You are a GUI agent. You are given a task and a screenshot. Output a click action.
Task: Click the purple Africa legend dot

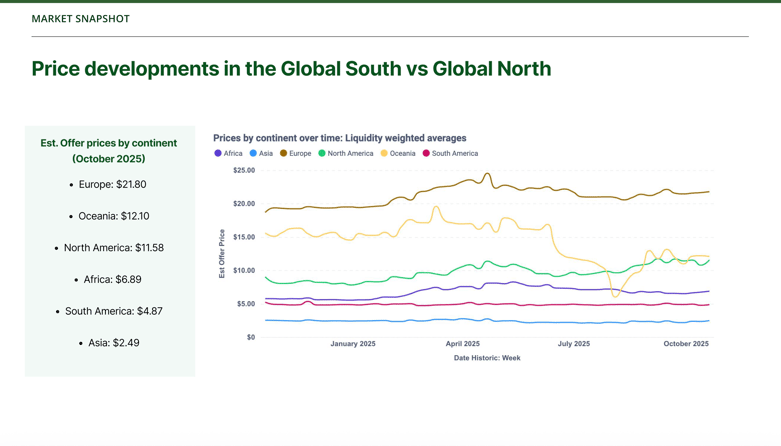pyautogui.click(x=218, y=154)
